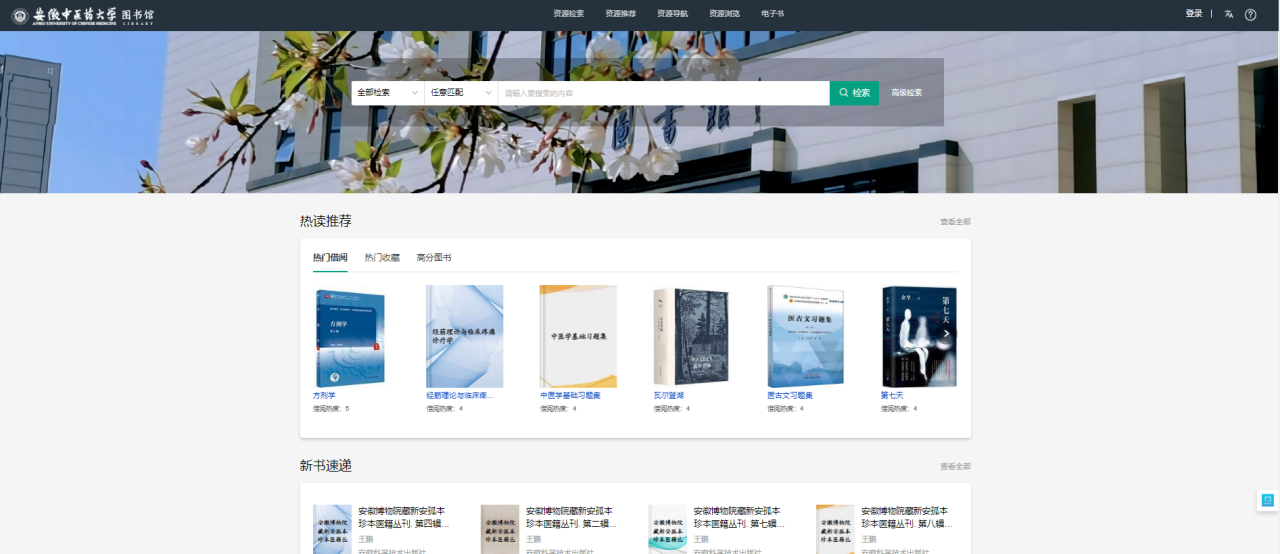Viewport: 1280px width, 554px height.
Task: Open new book title ending 第二辑
Action: (x=570, y=517)
